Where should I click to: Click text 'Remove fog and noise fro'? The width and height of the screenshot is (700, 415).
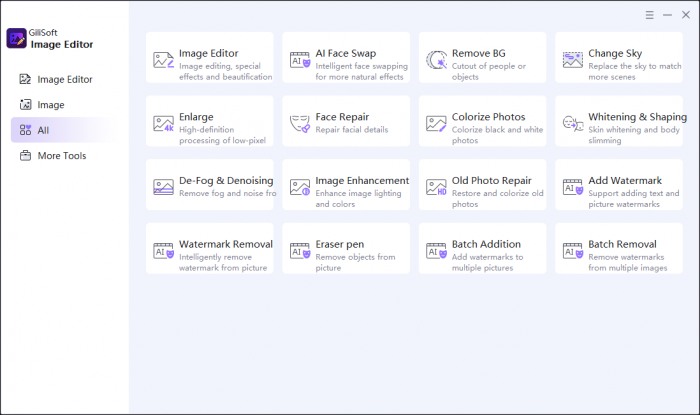tap(227, 194)
